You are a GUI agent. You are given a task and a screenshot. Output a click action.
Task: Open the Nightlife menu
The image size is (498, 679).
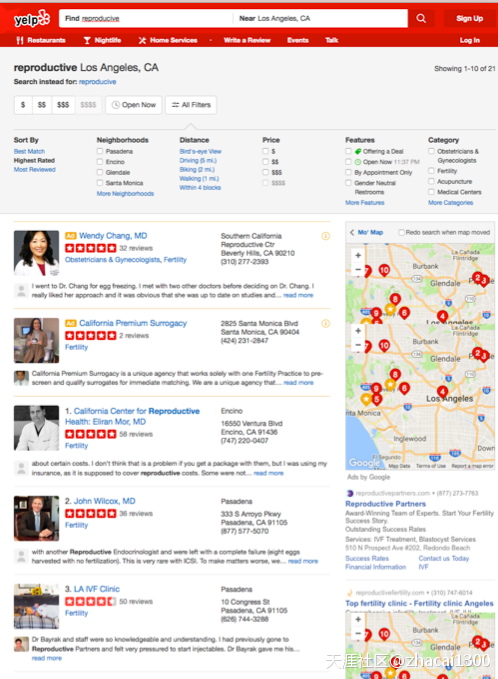(102, 40)
